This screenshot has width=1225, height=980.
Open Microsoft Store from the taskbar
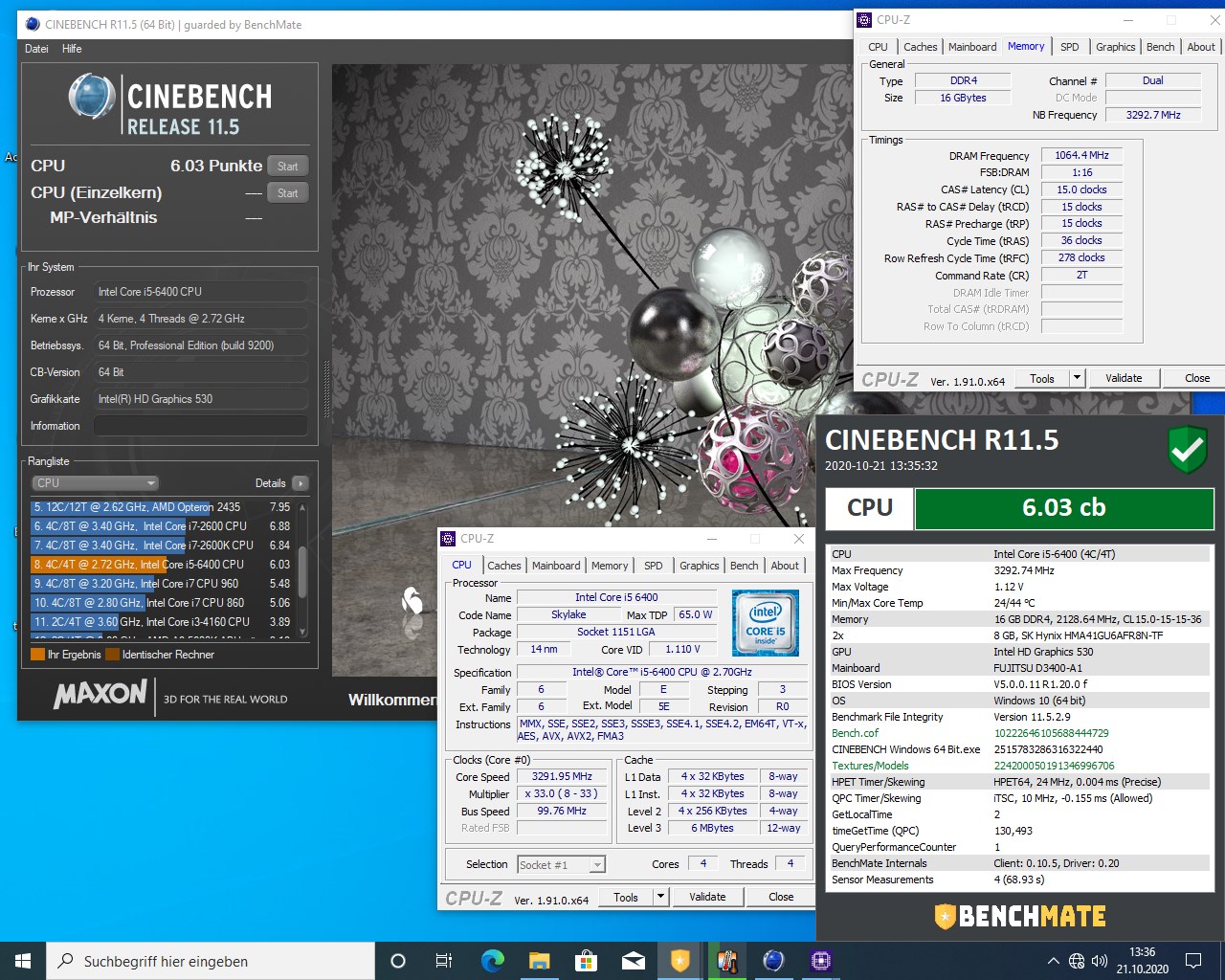pyautogui.click(x=586, y=961)
